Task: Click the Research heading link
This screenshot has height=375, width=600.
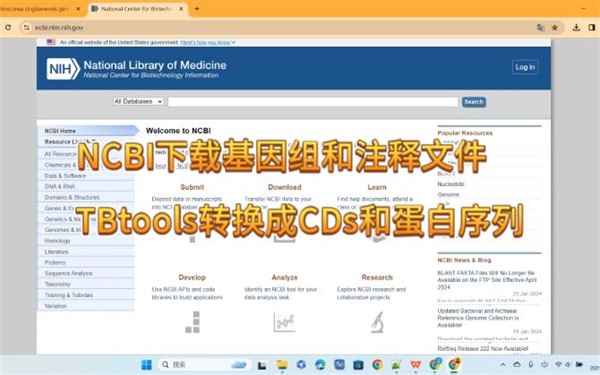Action: (377, 277)
